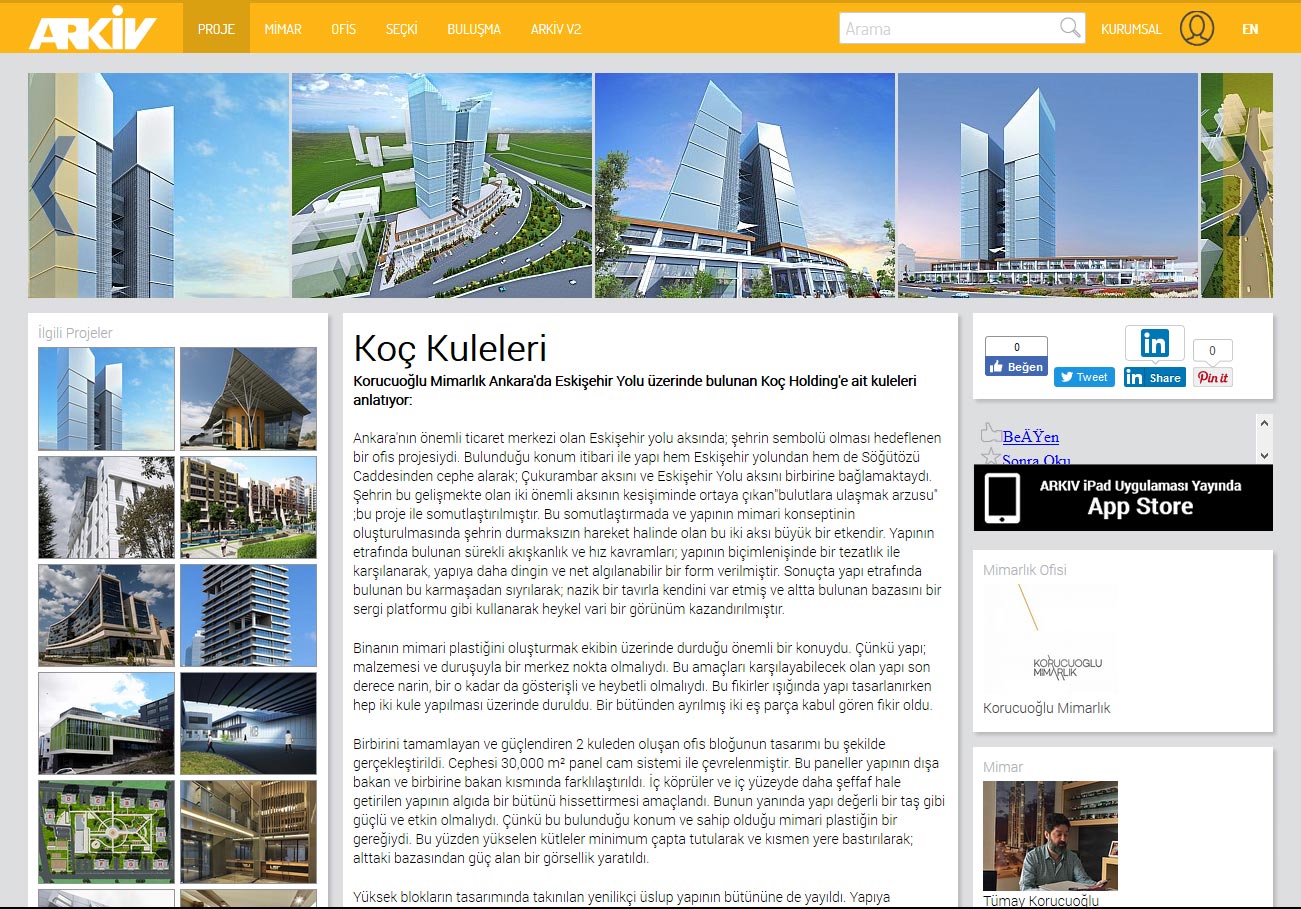Open related project thumbnail with white balconies
The width and height of the screenshot is (1301, 909).
106,507
